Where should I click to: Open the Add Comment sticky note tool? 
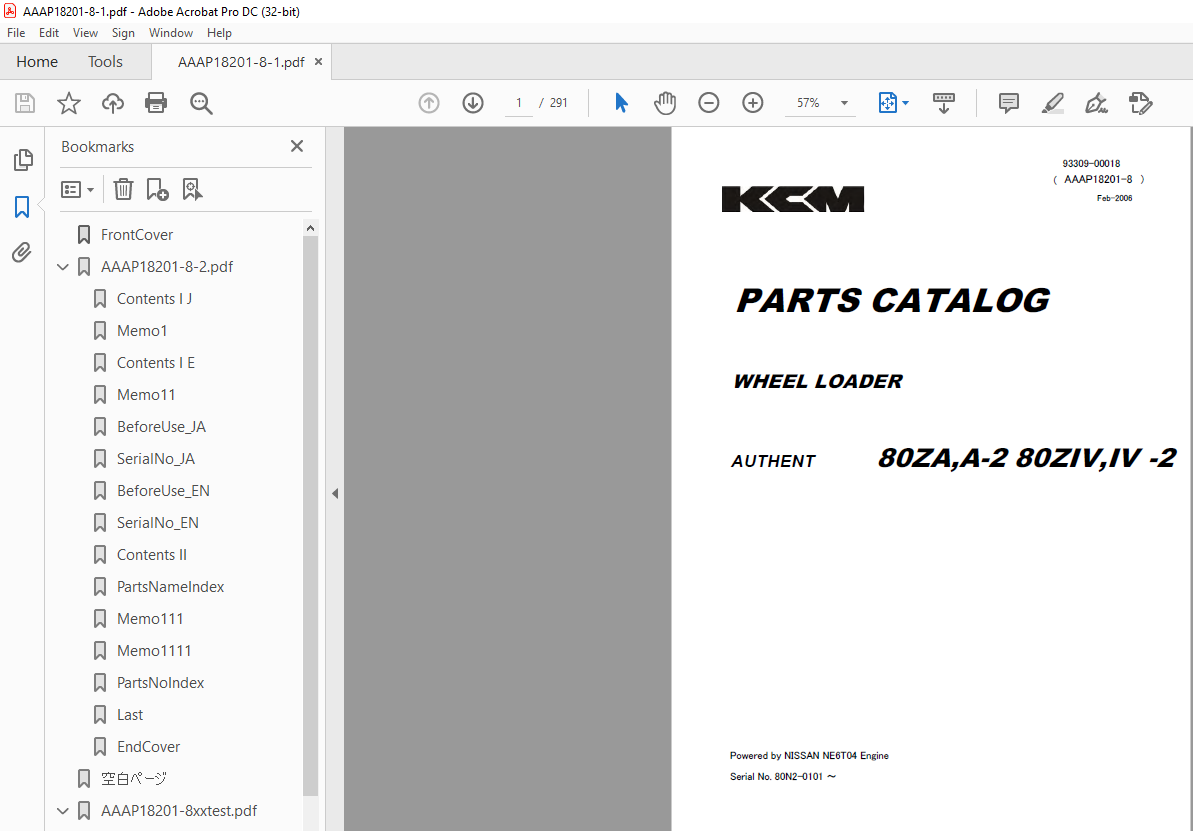[x=1009, y=103]
